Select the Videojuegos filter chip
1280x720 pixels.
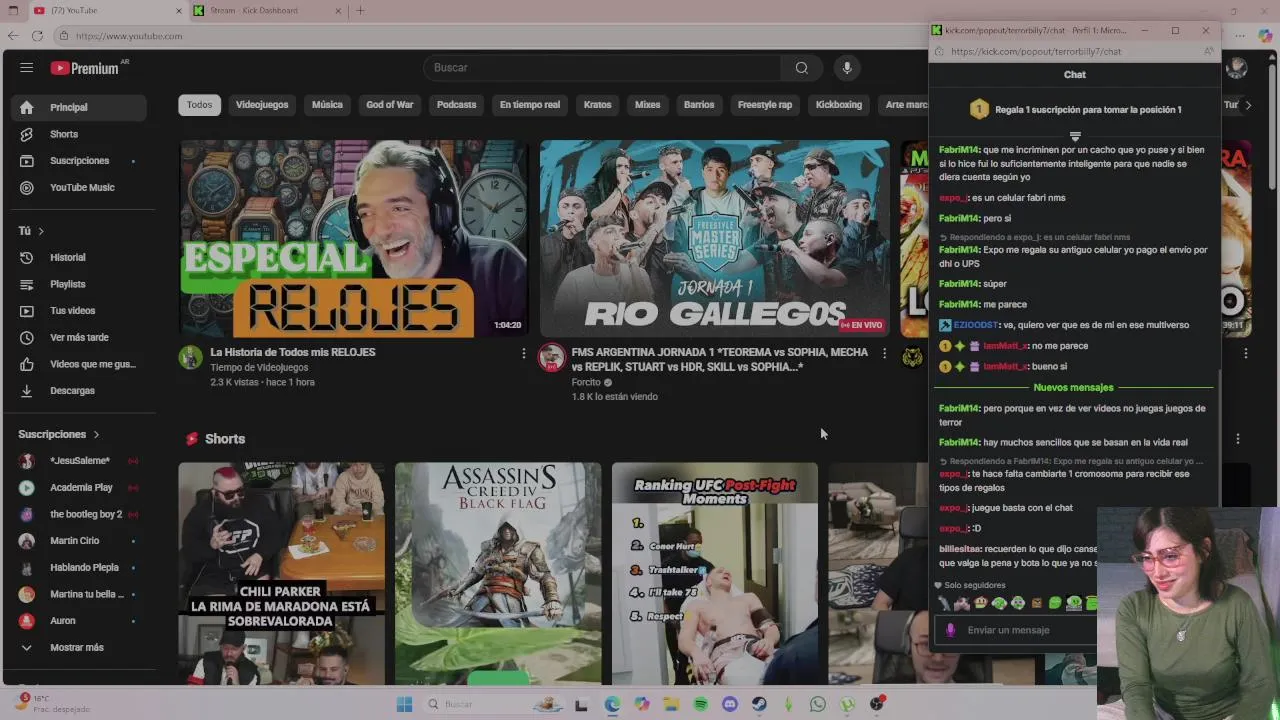[x=262, y=105]
